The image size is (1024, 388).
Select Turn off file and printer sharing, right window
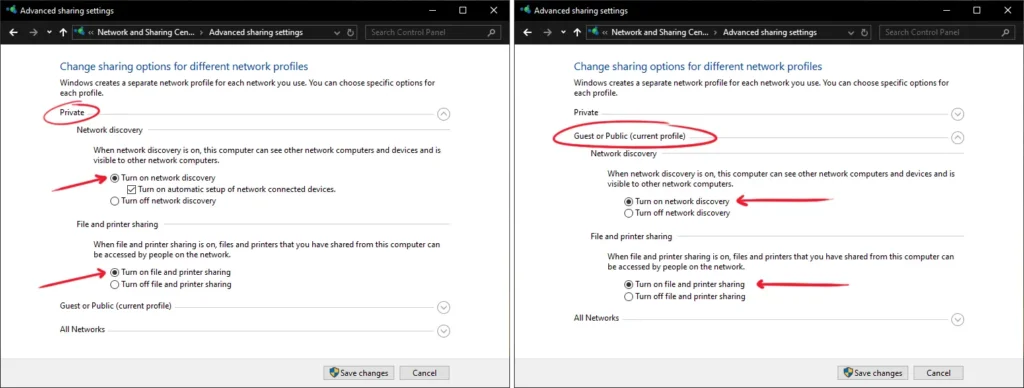[x=685, y=297]
